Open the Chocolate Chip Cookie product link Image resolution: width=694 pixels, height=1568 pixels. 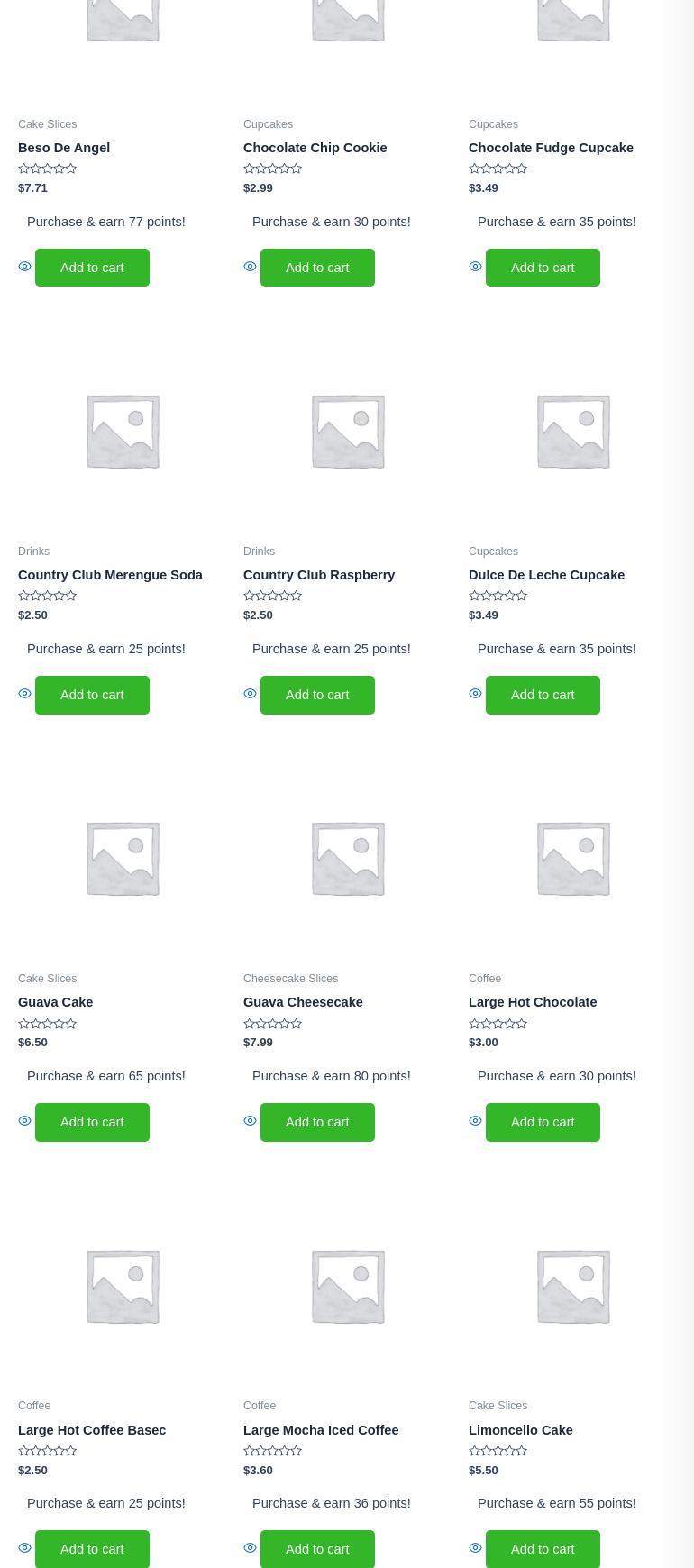pos(315,148)
